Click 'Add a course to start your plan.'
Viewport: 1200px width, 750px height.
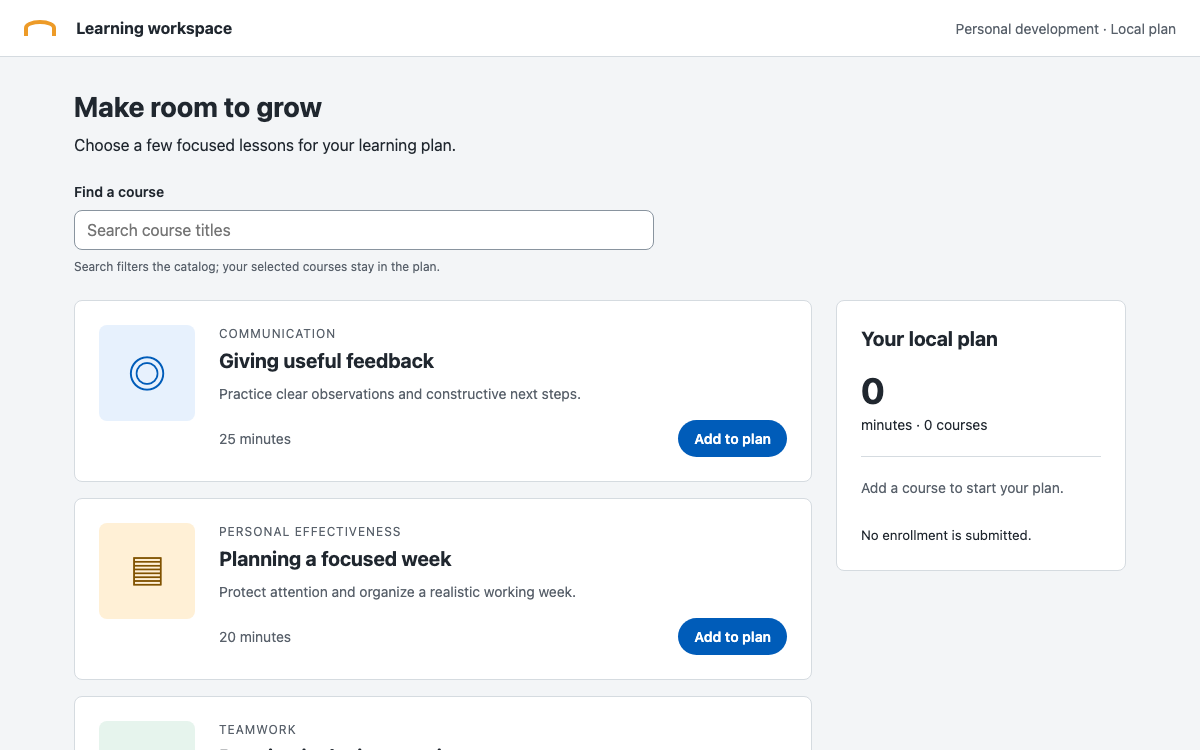(962, 489)
